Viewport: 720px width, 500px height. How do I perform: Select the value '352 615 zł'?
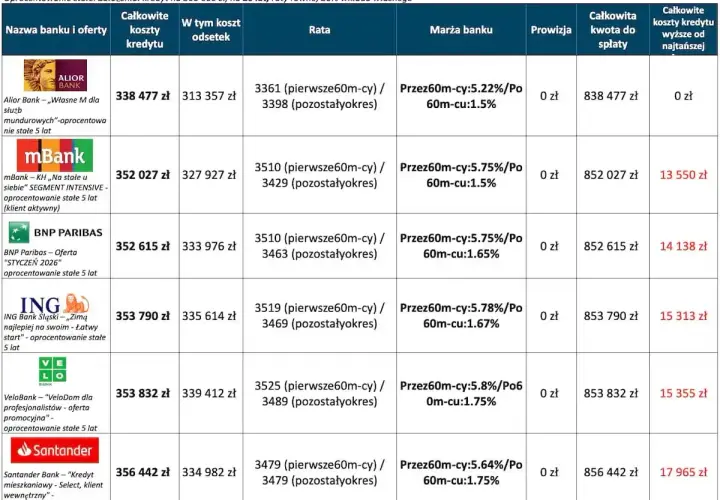[142, 246]
